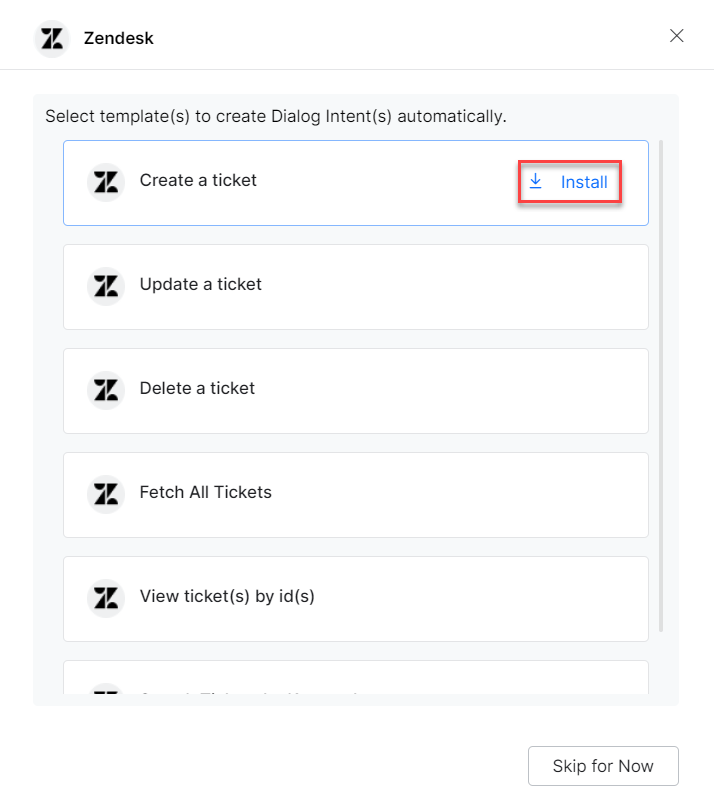Click the download arrow icon on Install
Viewport: 714px width, 800px height.
[536, 181]
